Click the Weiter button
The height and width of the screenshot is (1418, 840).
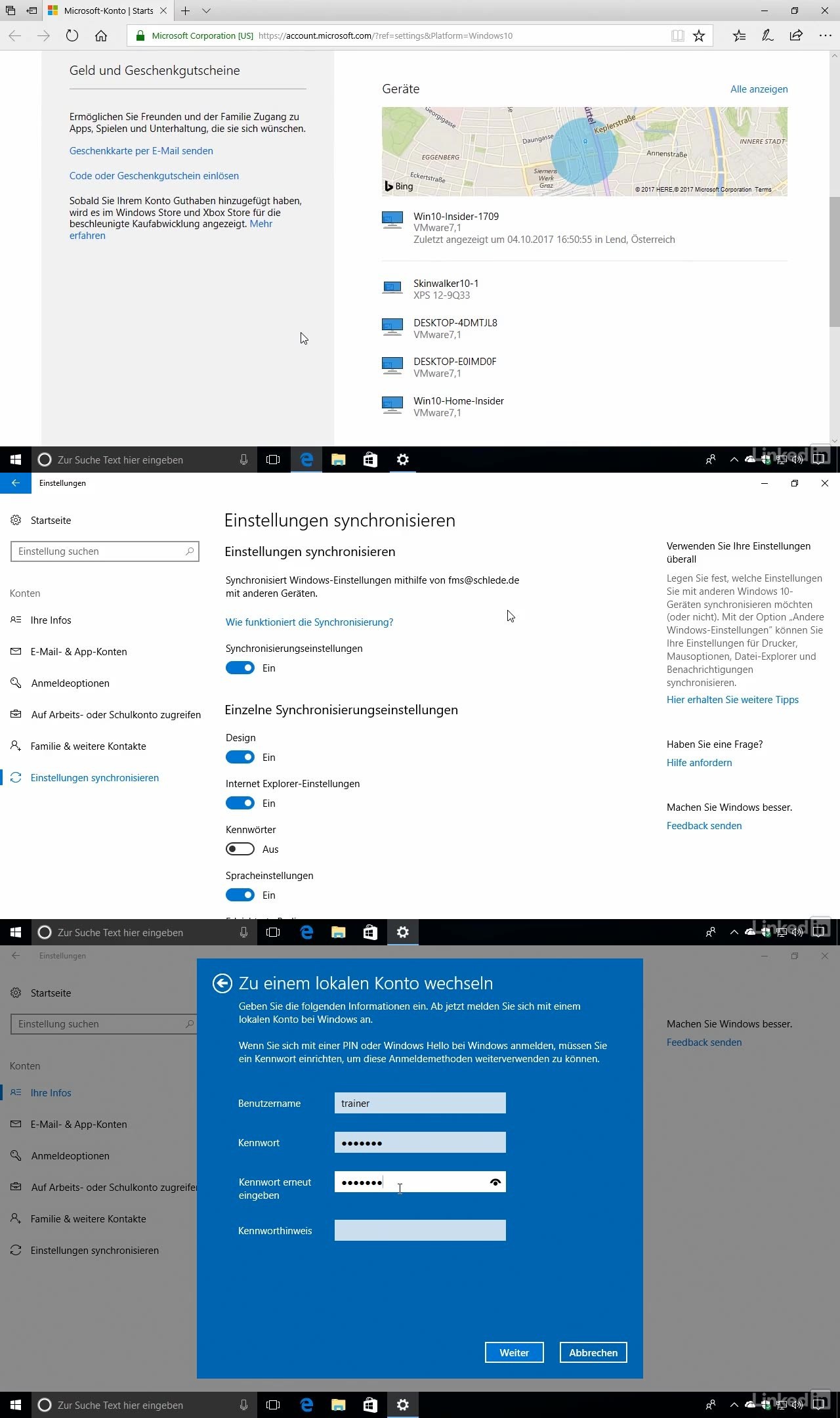pyautogui.click(x=514, y=1352)
